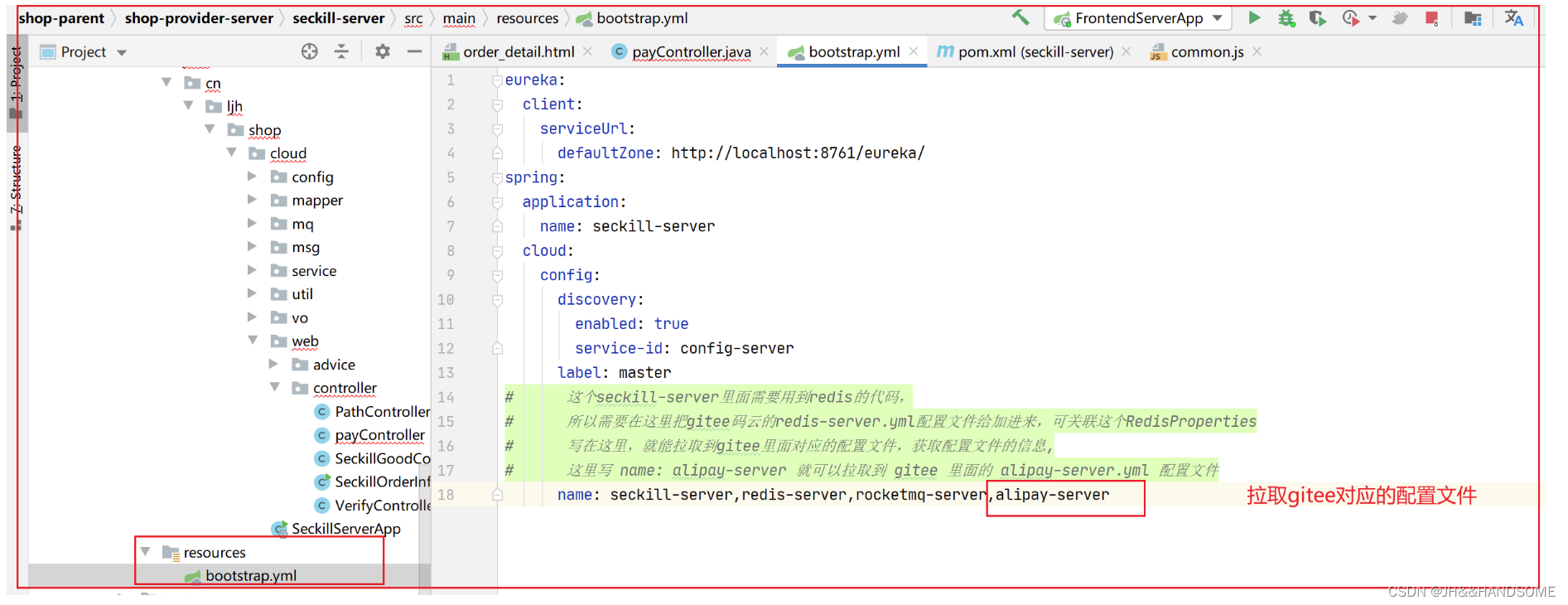This screenshot has width=1568, height=605.
Task: Run with coverage shield icon
Action: (x=1317, y=17)
